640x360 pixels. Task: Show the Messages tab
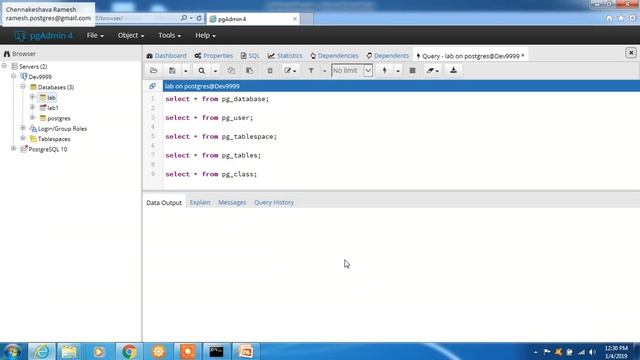232,202
